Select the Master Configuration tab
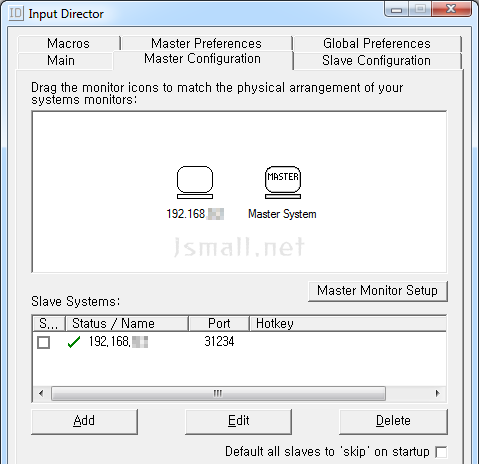The height and width of the screenshot is (464, 479). coord(203,59)
